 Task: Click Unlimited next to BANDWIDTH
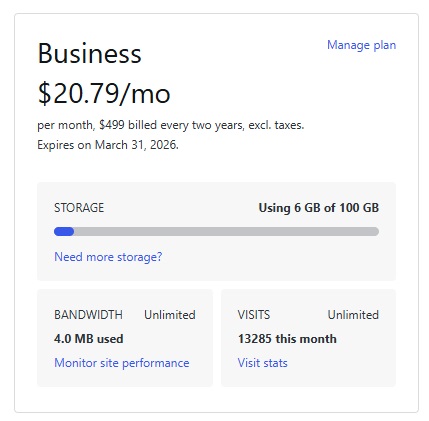click(x=170, y=315)
